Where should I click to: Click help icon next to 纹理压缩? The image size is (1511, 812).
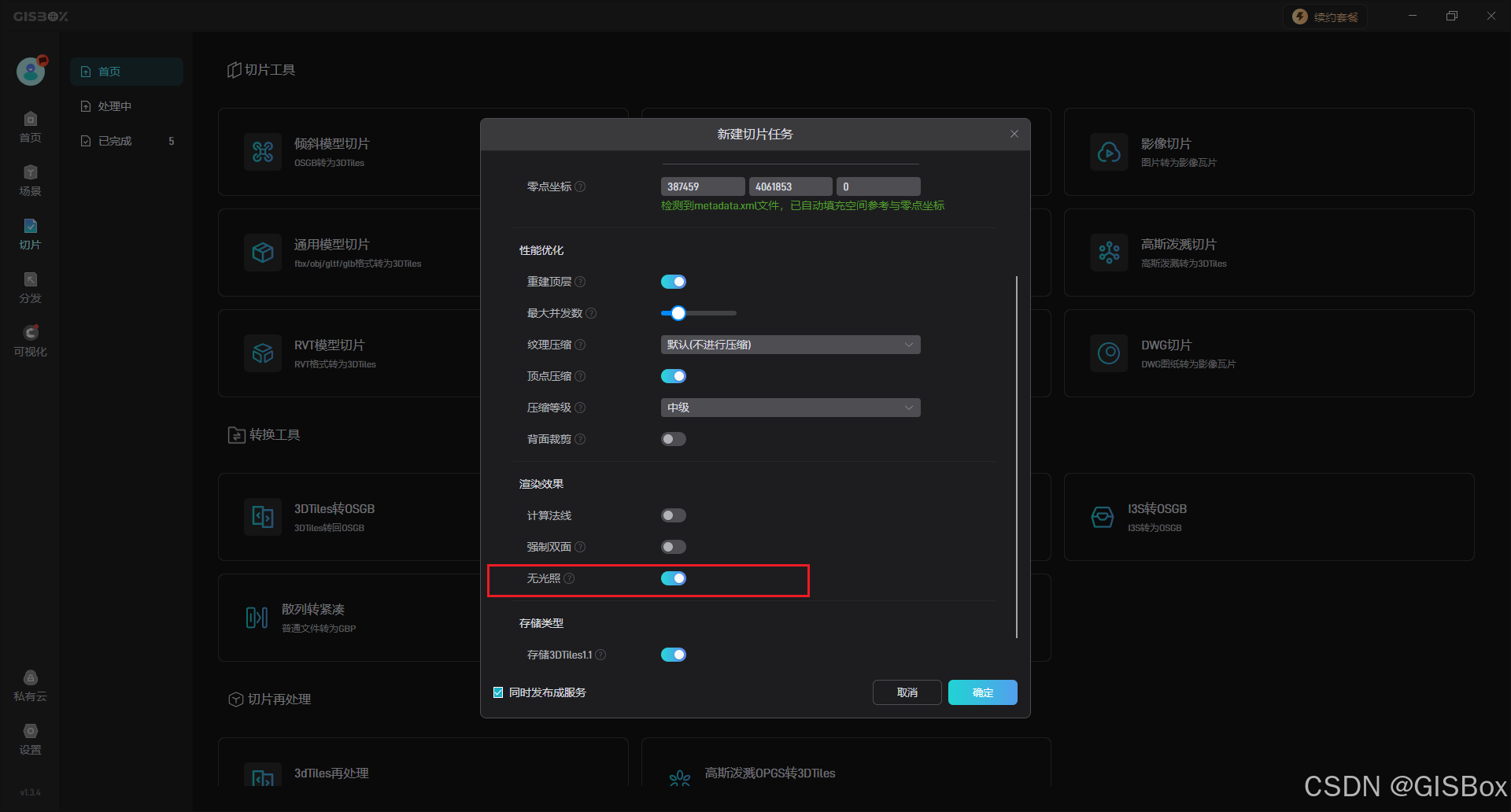click(580, 345)
